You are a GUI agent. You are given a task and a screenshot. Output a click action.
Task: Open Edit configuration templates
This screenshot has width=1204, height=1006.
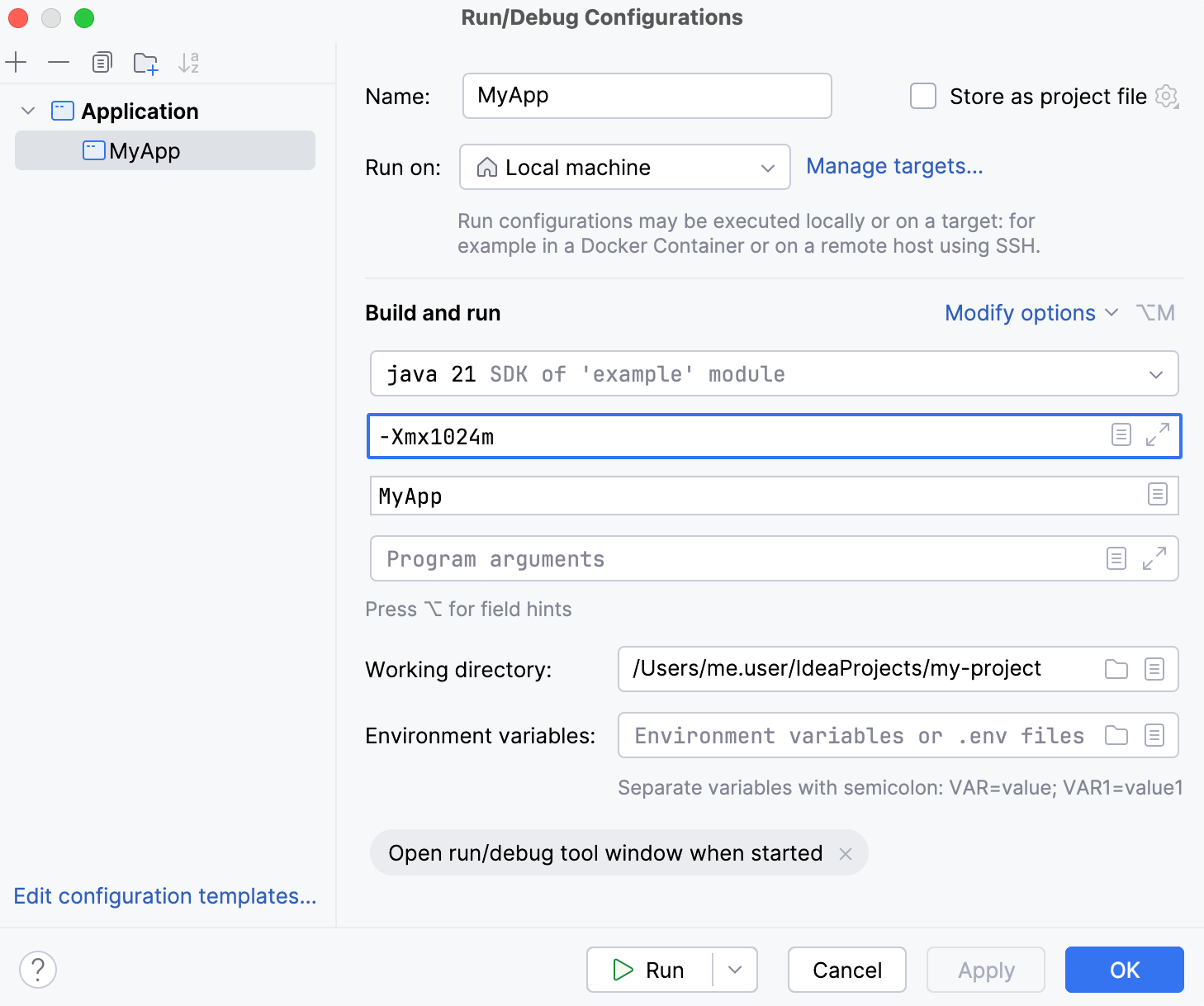pyautogui.click(x=164, y=896)
